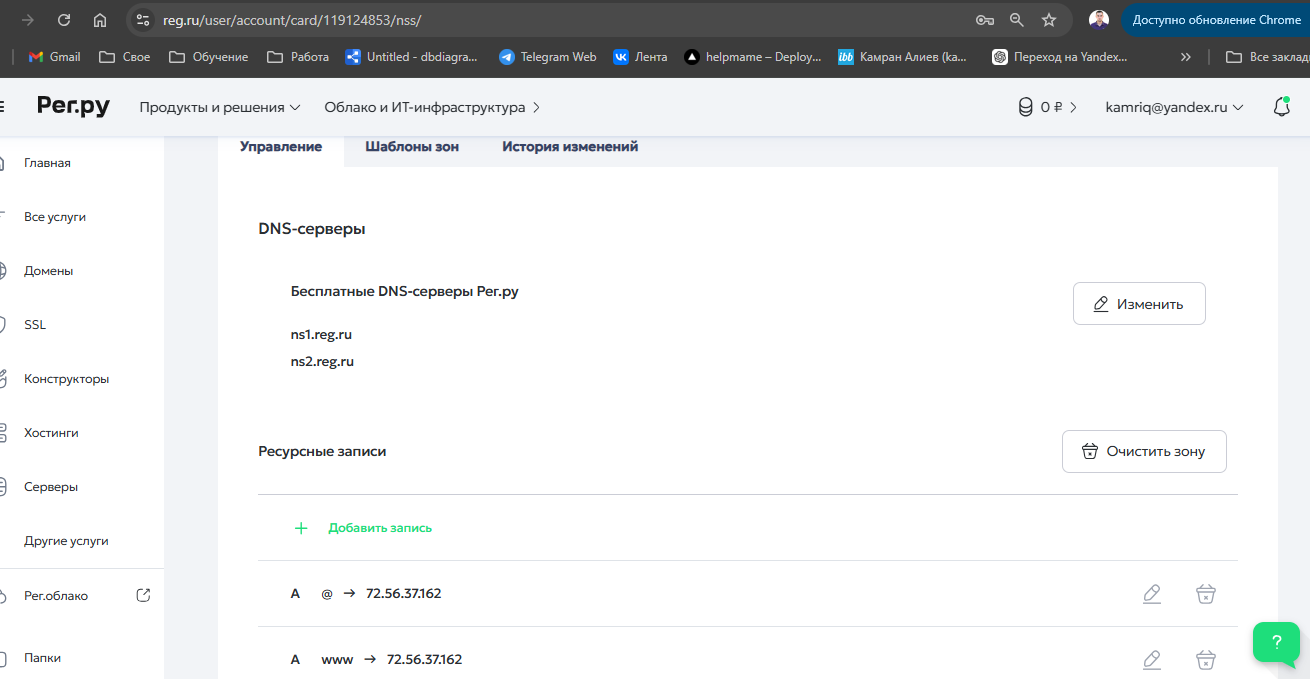This screenshot has height=679, width=1310.
Task: Open the Камран Алиев ibb bookmark
Action: tap(903, 57)
